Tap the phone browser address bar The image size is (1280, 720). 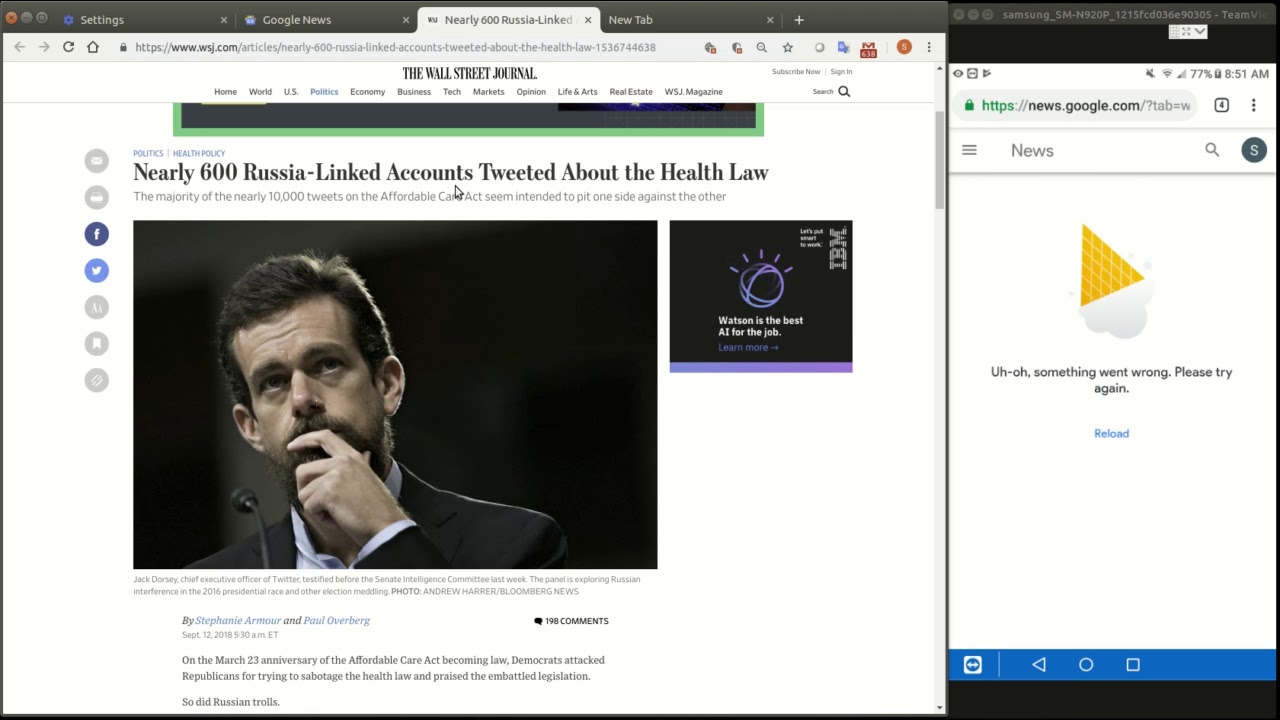coord(1075,105)
